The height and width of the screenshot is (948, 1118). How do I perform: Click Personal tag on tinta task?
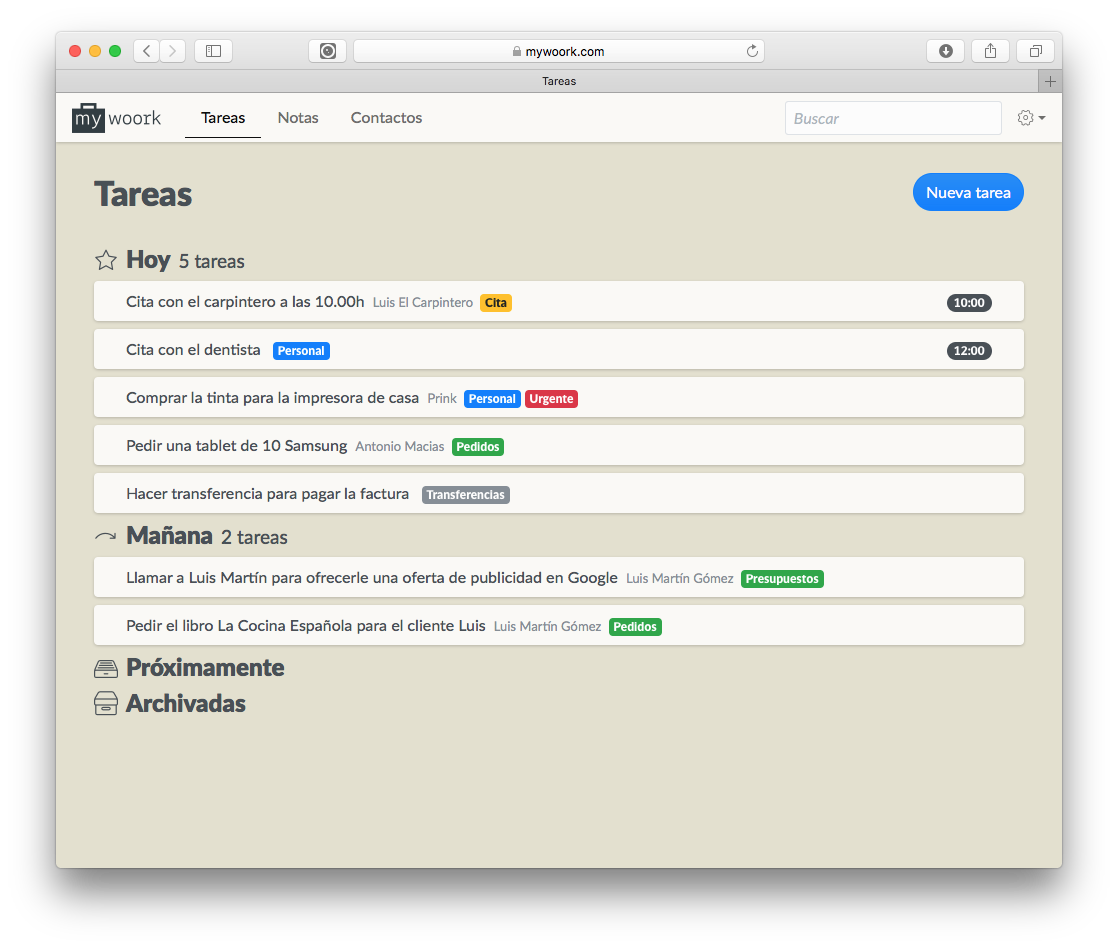click(x=492, y=398)
